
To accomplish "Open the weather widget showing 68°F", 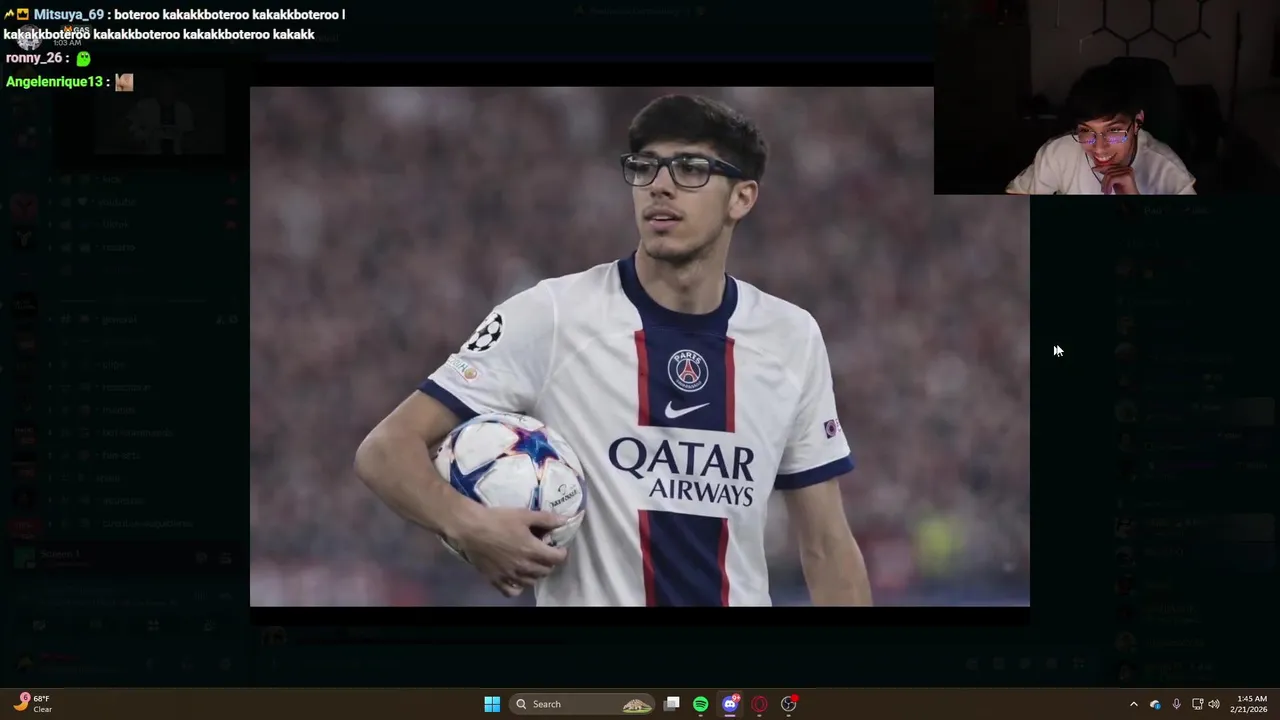I will 33,704.
